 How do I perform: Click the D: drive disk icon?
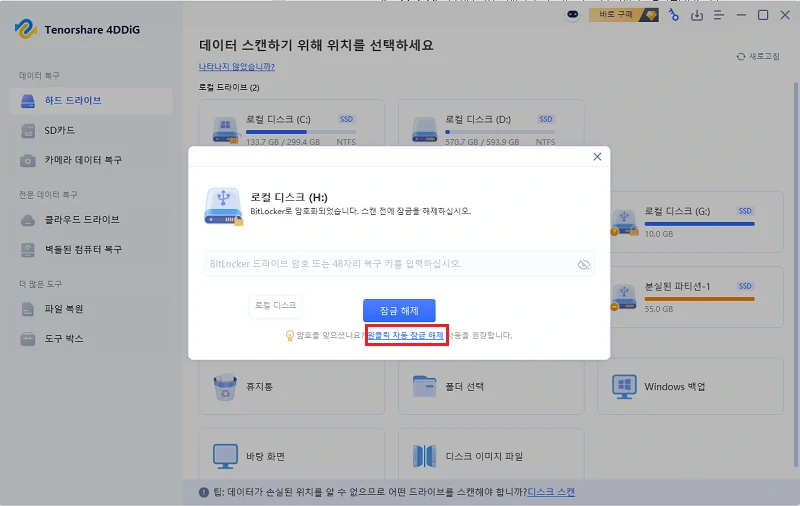coord(424,130)
